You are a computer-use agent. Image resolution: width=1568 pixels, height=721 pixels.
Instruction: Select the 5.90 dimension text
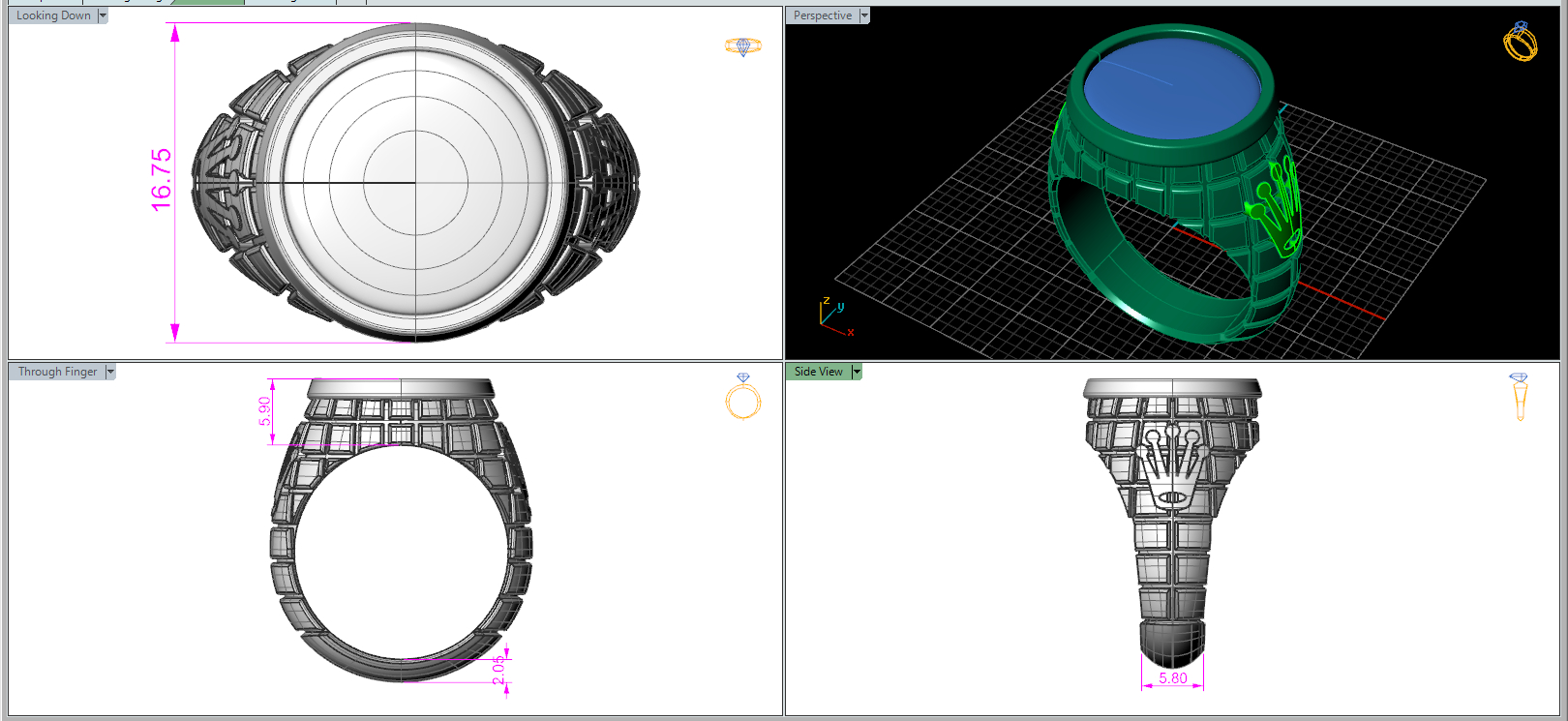(x=264, y=411)
